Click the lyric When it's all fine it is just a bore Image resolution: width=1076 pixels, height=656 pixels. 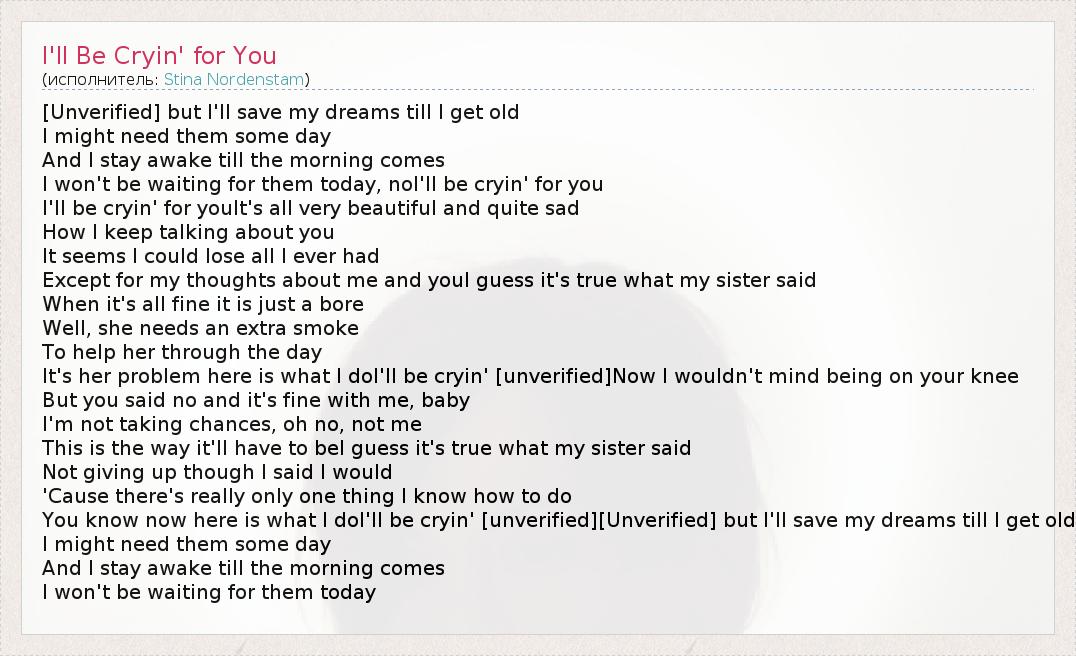pyautogui.click(x=202, y=304)
